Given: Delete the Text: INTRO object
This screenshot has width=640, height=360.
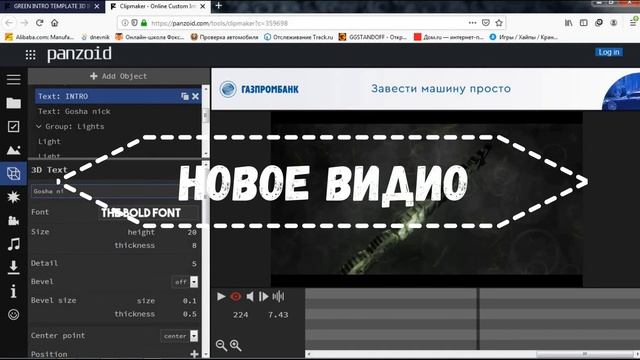Looking at the screenshot, I should (196, 96).
